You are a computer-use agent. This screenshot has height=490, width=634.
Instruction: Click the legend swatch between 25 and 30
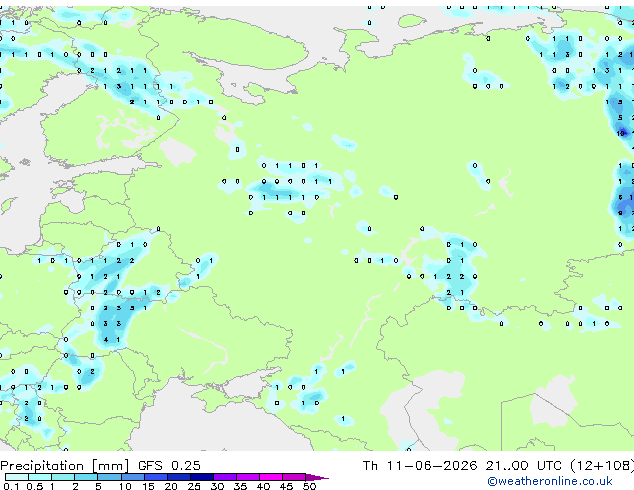(202, 477)
